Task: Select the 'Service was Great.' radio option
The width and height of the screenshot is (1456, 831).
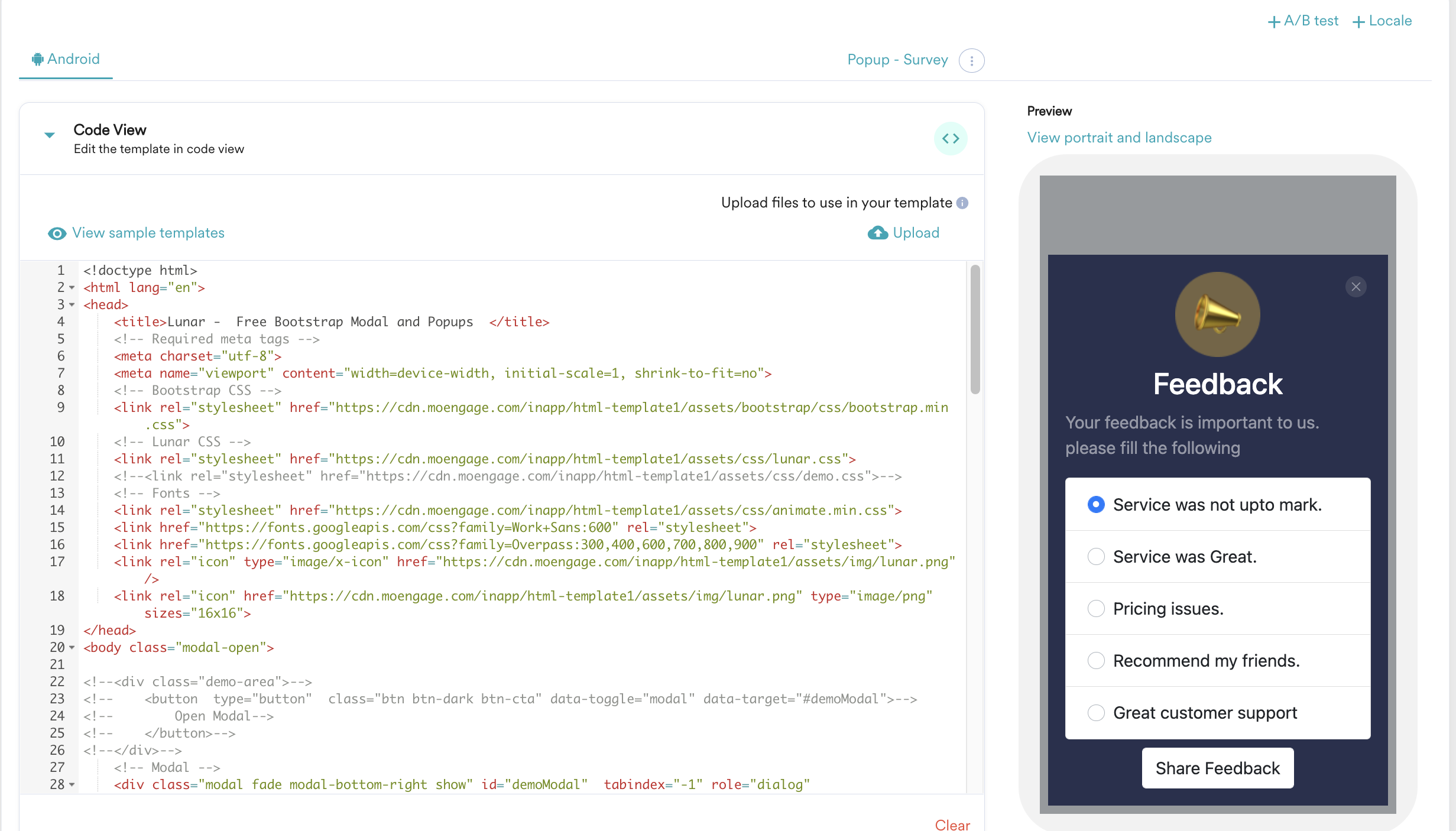Action: pos(1096,557)
